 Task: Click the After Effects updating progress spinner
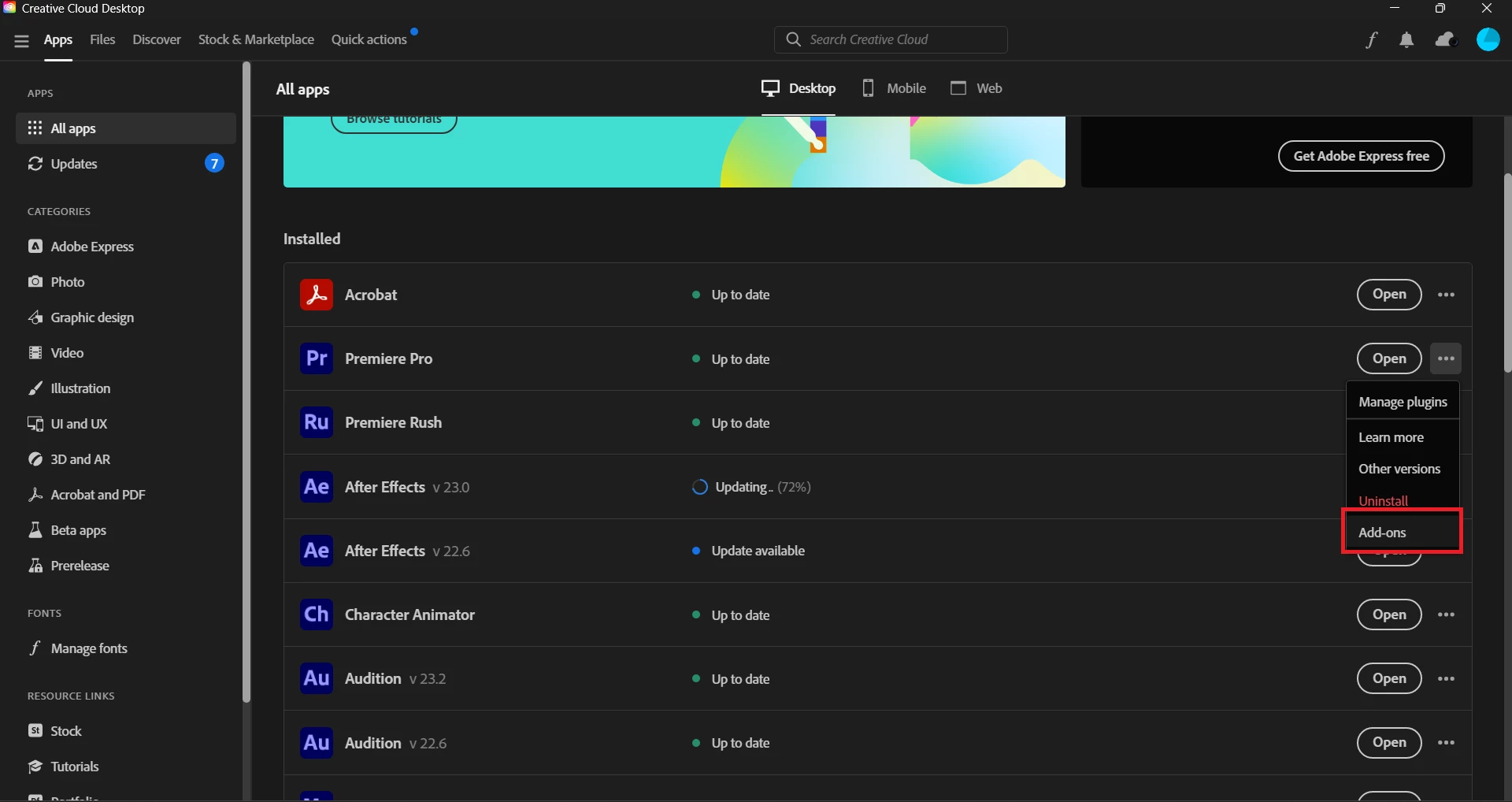tap(699, 487)
